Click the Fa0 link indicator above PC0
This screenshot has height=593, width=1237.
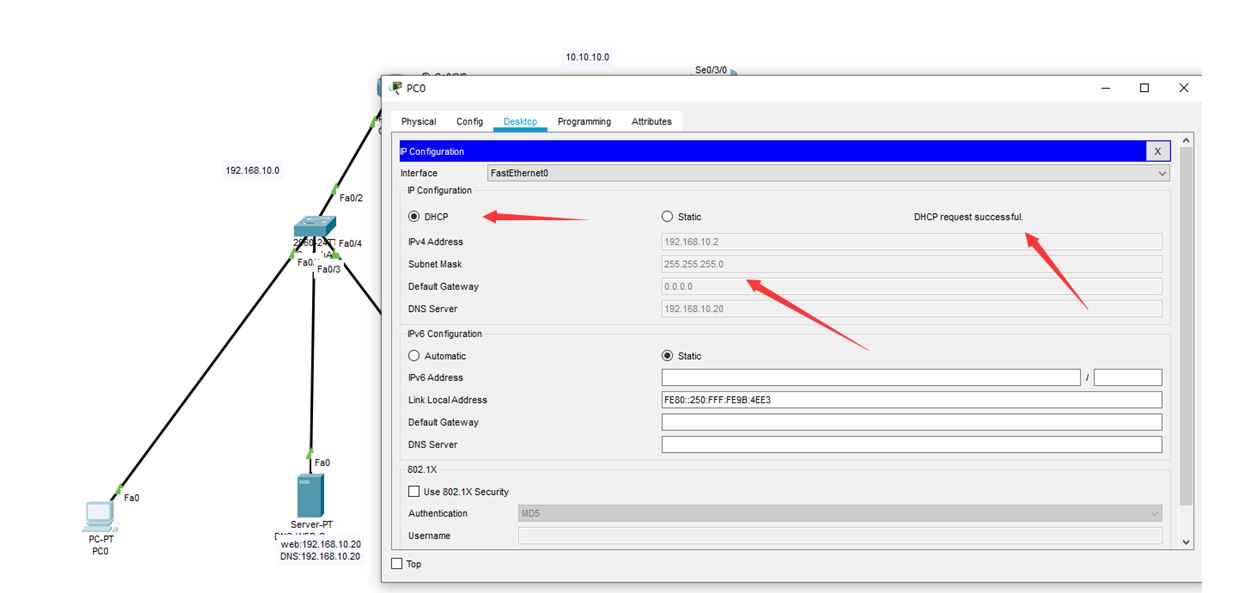coord(118,488)
